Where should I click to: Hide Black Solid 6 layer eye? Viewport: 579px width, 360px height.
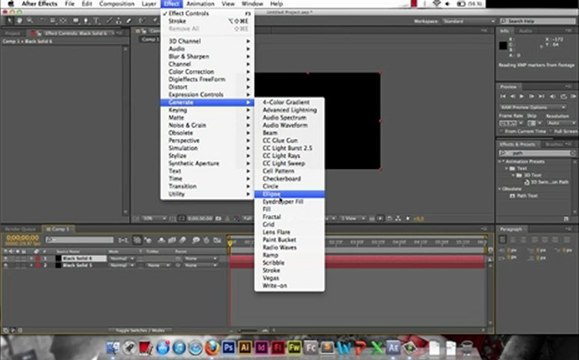pyautogui.click(x=5, y=258)
